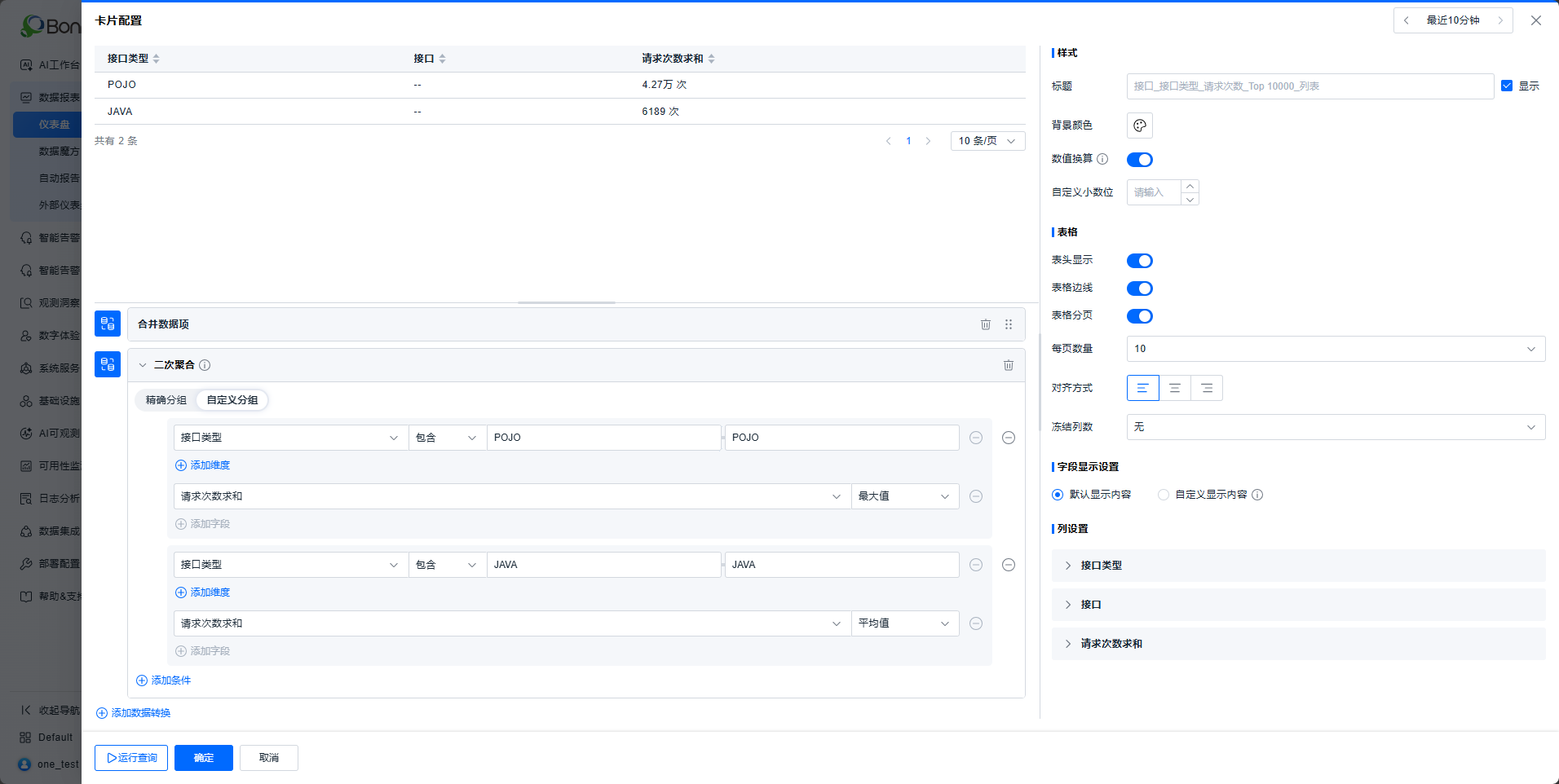
Task: Open 日志分析 in sidebar
Action: click(49, 499)
